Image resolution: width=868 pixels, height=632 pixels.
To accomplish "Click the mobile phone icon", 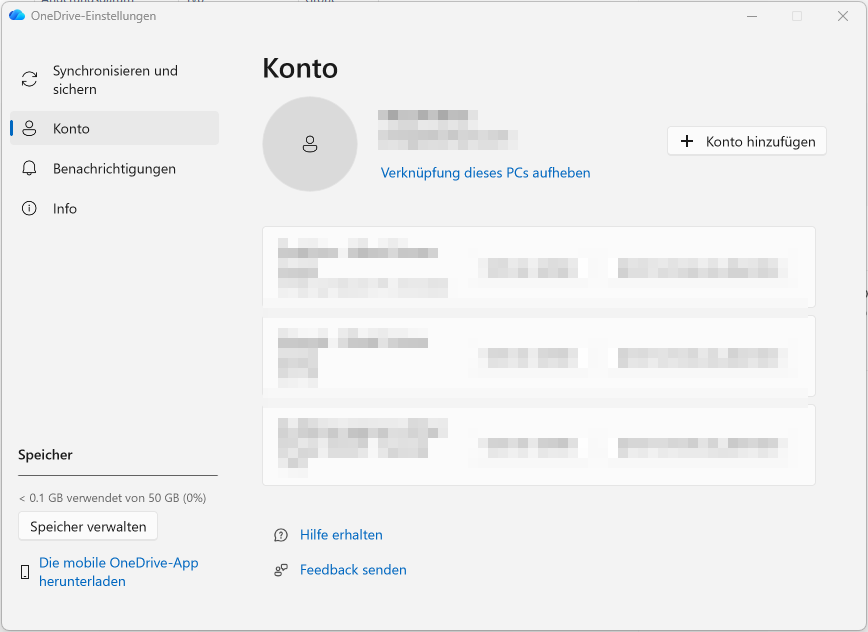I will click(x=25, y=572).
